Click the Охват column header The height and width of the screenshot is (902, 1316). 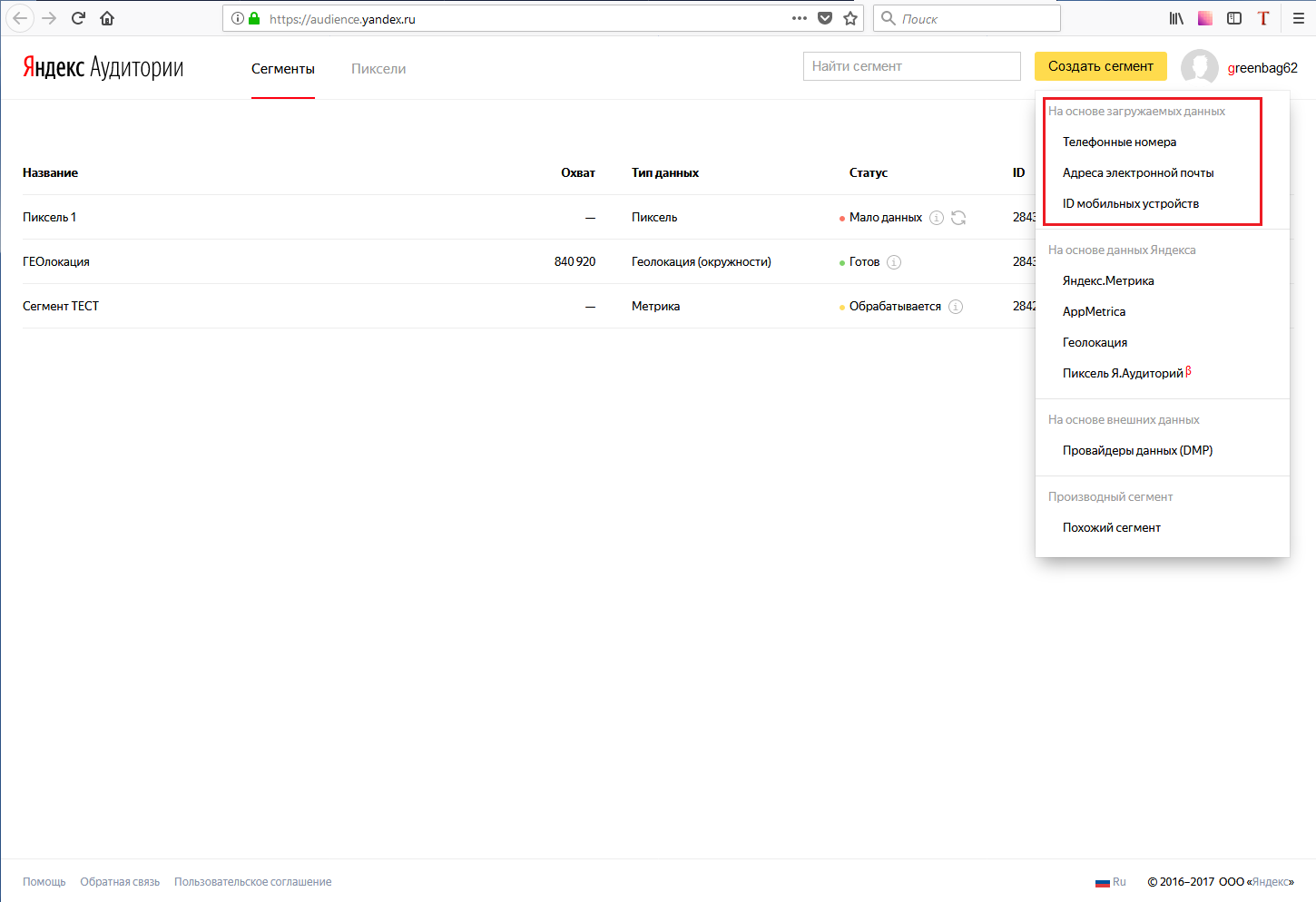pyautogui.click(x=578, y=172)
